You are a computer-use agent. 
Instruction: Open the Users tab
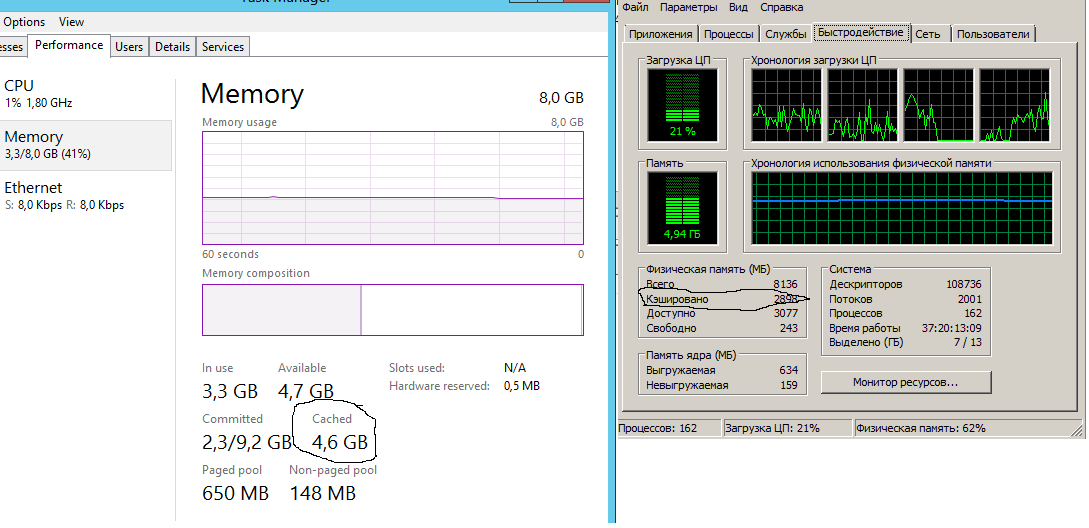pos(129,46)
